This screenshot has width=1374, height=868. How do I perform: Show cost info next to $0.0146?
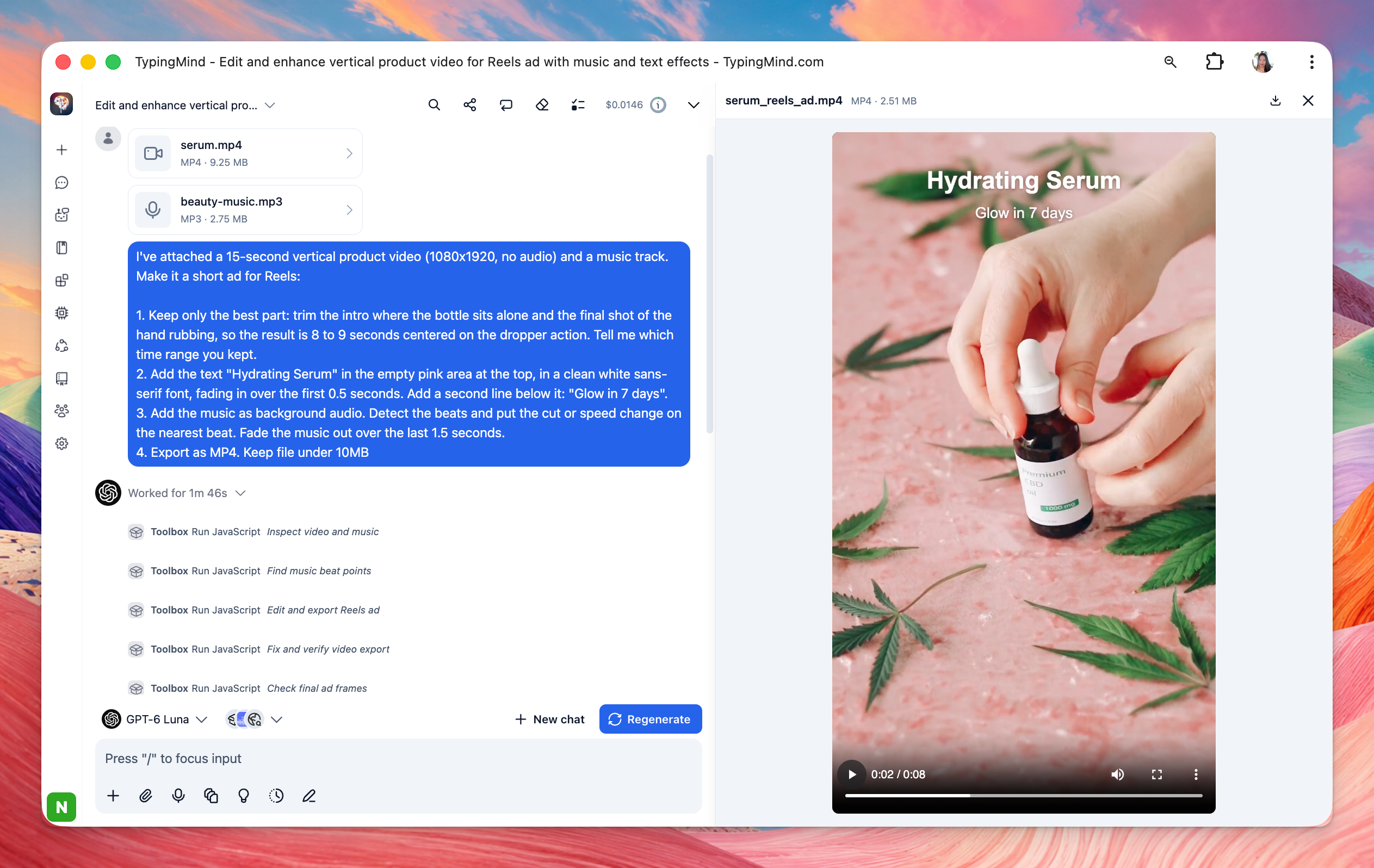tap(658, 105)
